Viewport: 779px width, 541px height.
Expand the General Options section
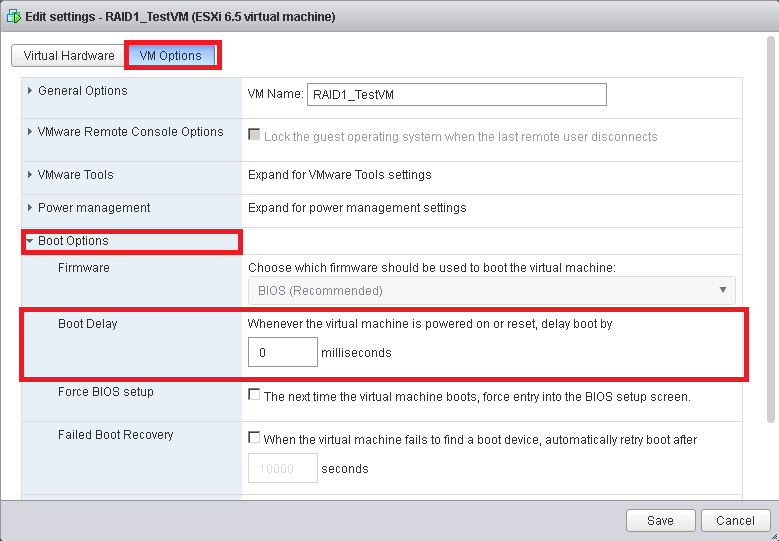82,91
